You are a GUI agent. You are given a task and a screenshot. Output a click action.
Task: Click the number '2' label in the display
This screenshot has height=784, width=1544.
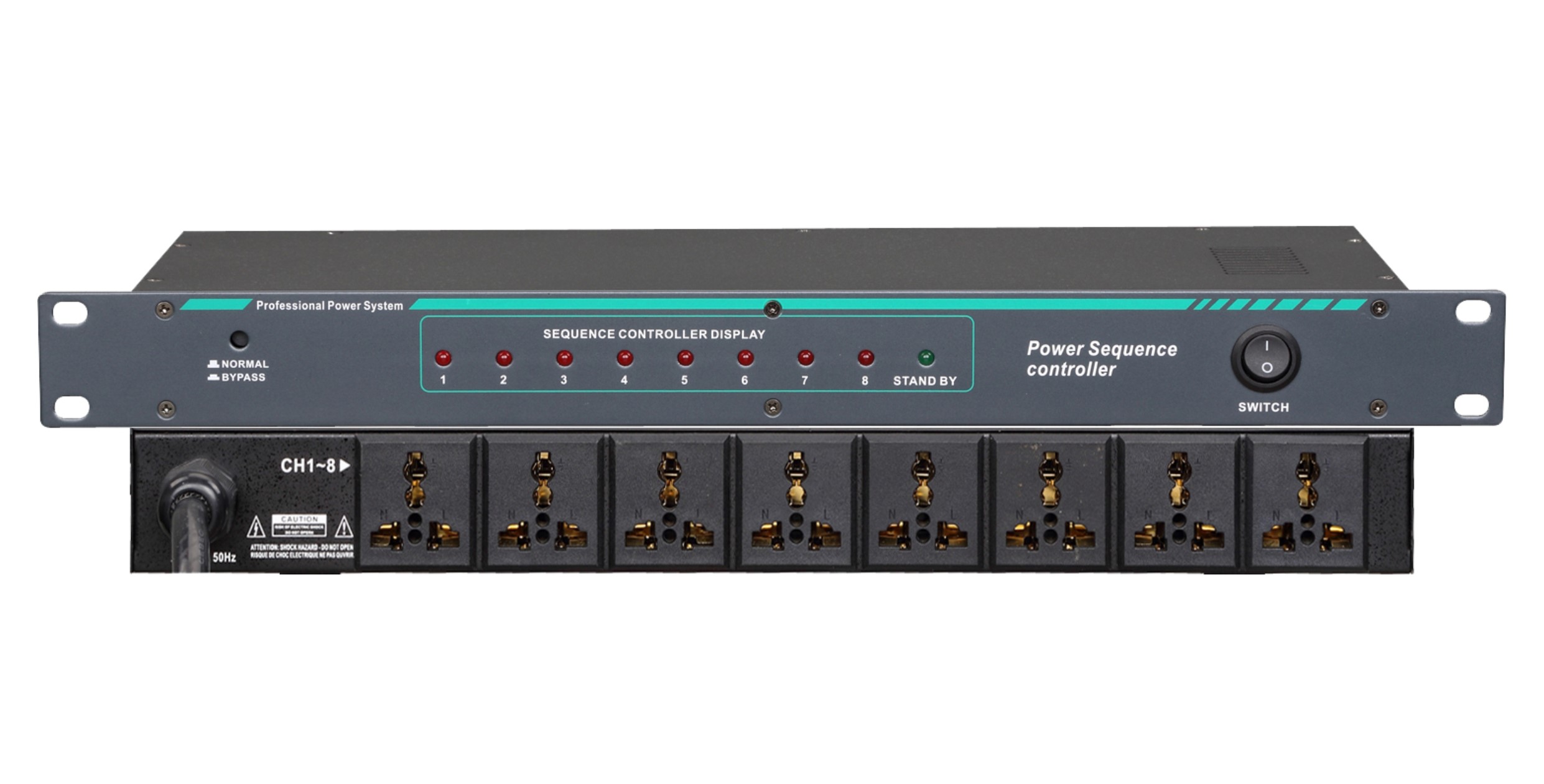(x=503, y=380)
